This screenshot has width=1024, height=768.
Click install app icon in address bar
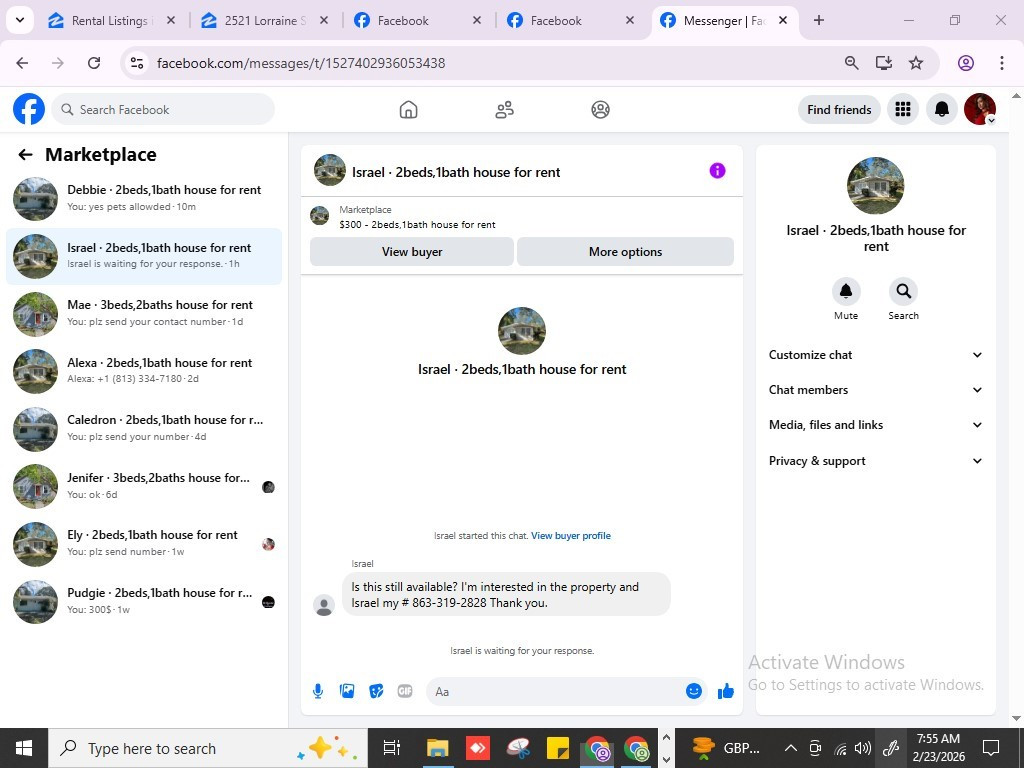pos(884,63)
